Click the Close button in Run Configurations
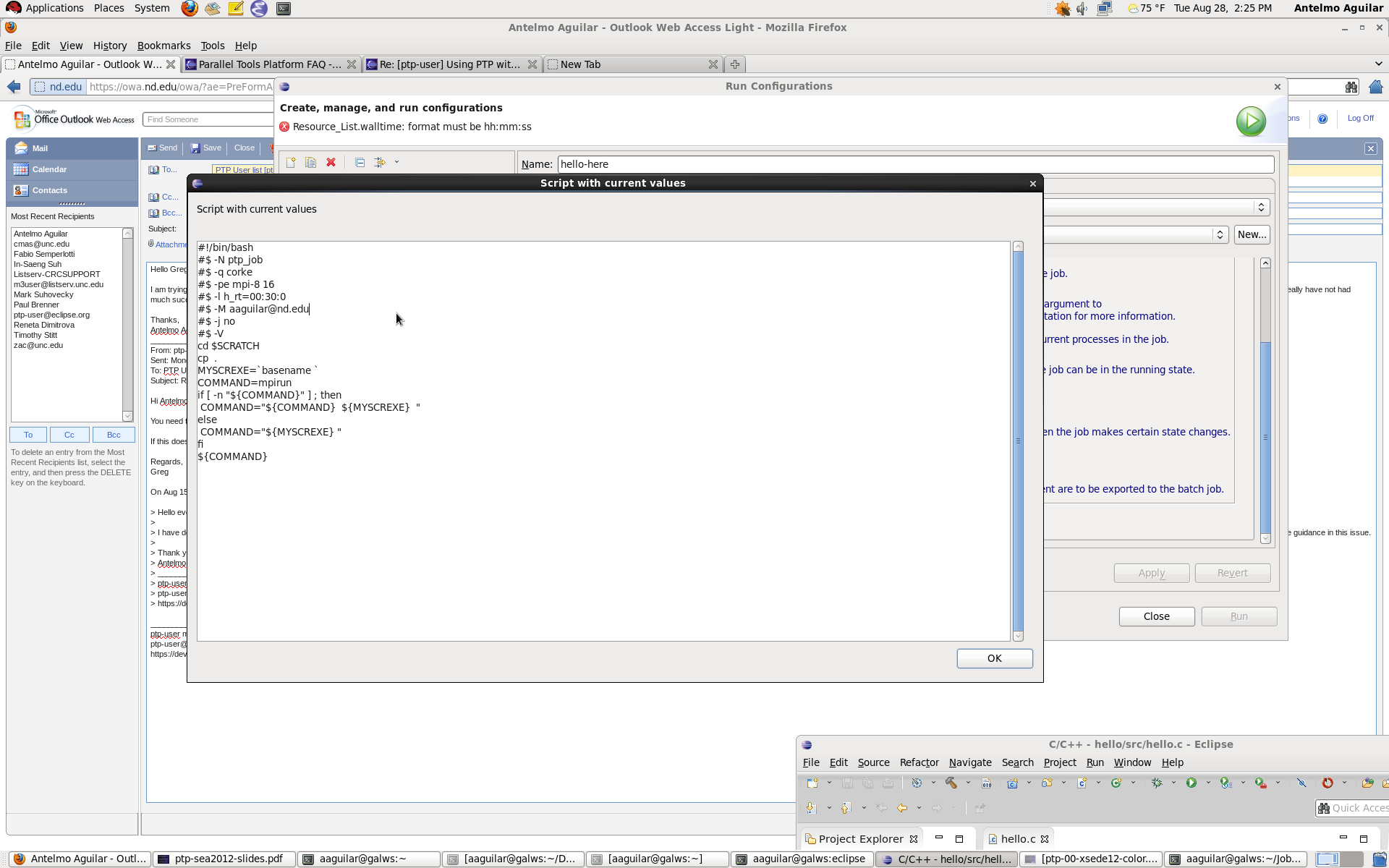Screen dimensions: 1389x868 tap(1156, 616)
